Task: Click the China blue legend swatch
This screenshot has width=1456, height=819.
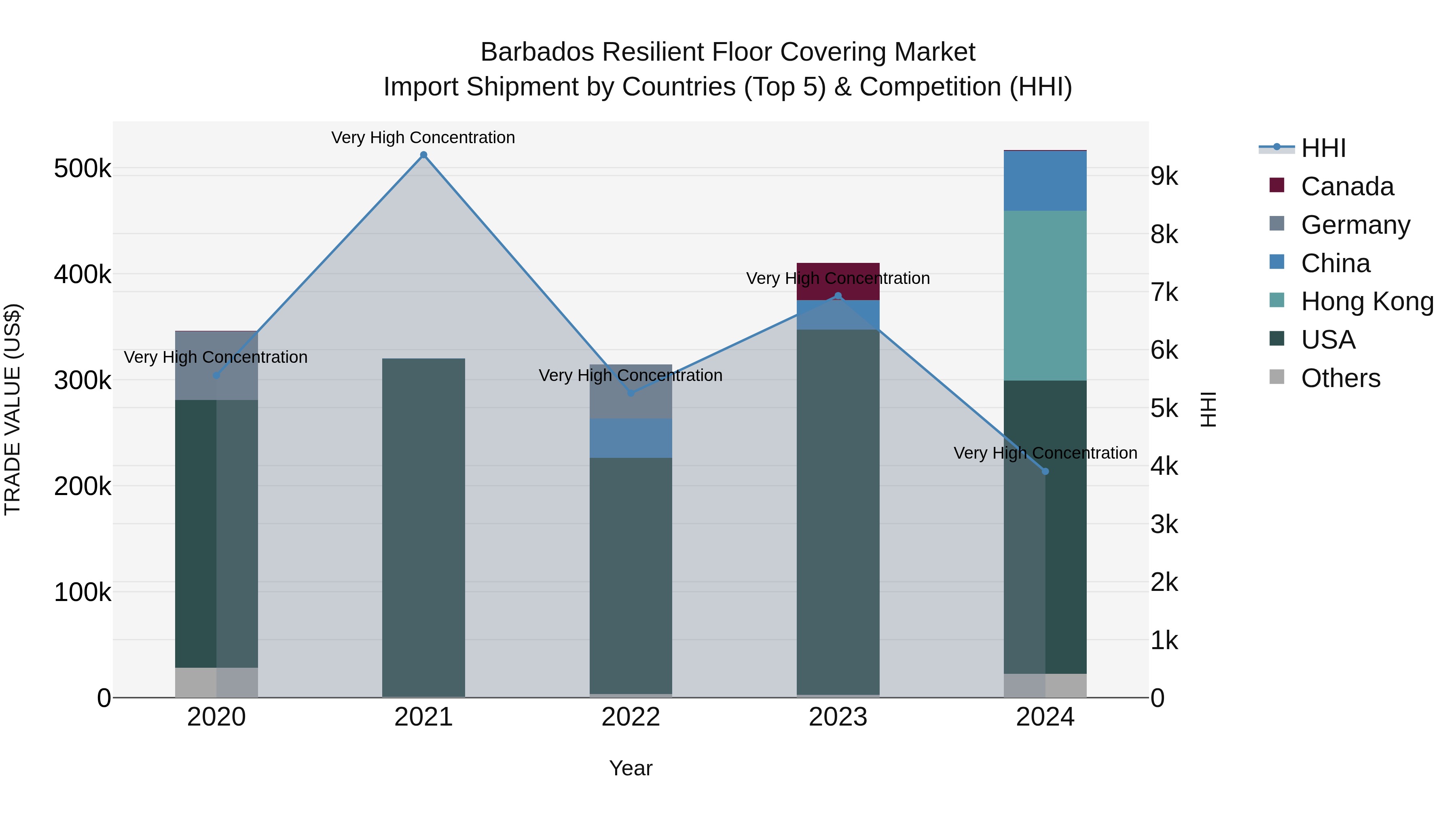Action: pos(1277,262)
